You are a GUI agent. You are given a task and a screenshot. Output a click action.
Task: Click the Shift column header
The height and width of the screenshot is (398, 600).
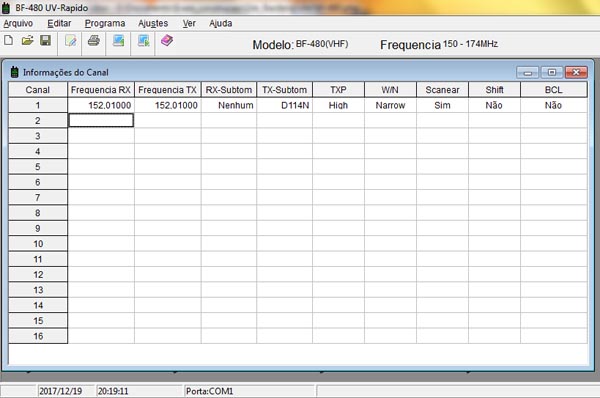click(494, 90)
